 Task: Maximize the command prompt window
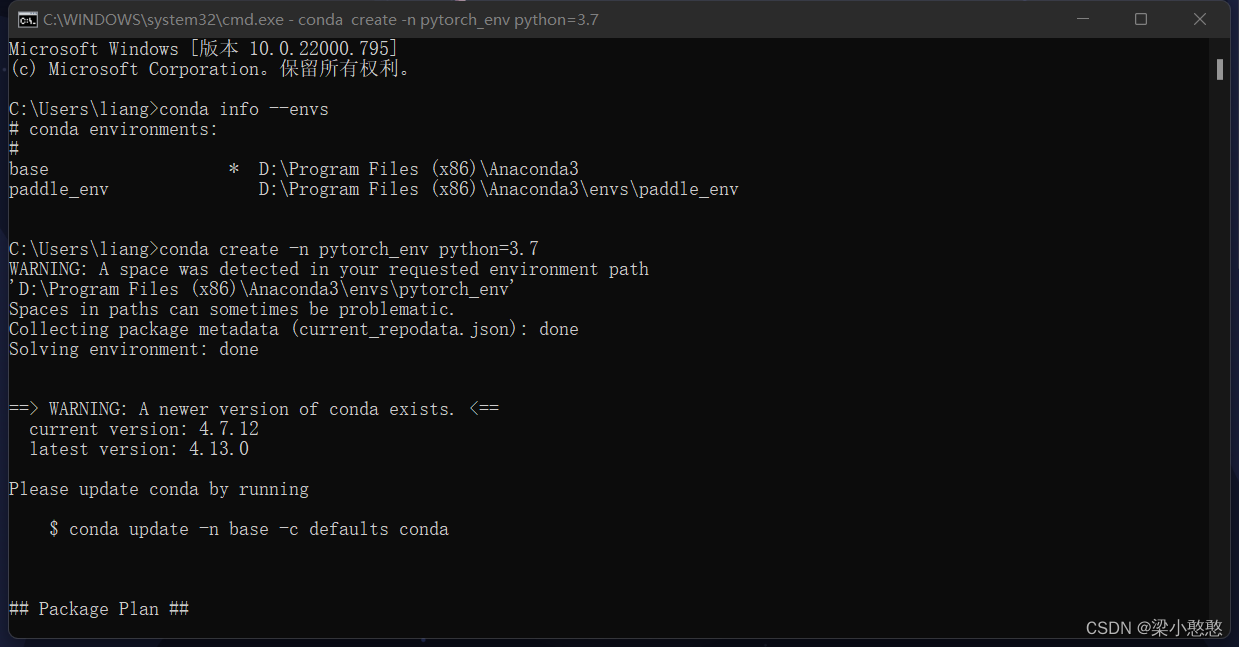click(1141, 19)
